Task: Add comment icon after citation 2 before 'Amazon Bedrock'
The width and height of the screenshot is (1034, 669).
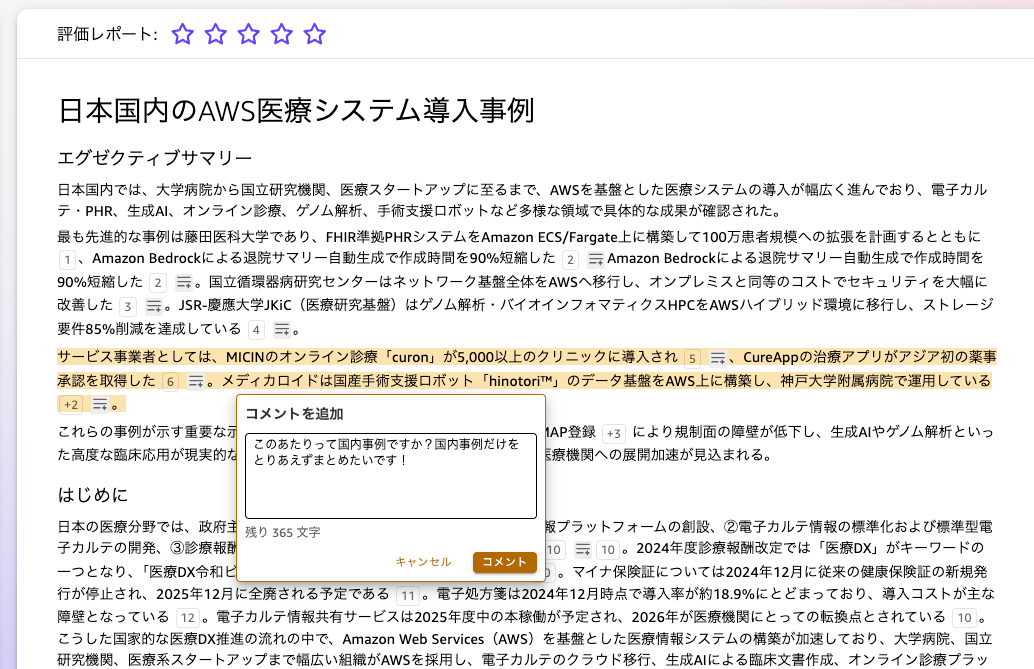Action: click(595, 259)
